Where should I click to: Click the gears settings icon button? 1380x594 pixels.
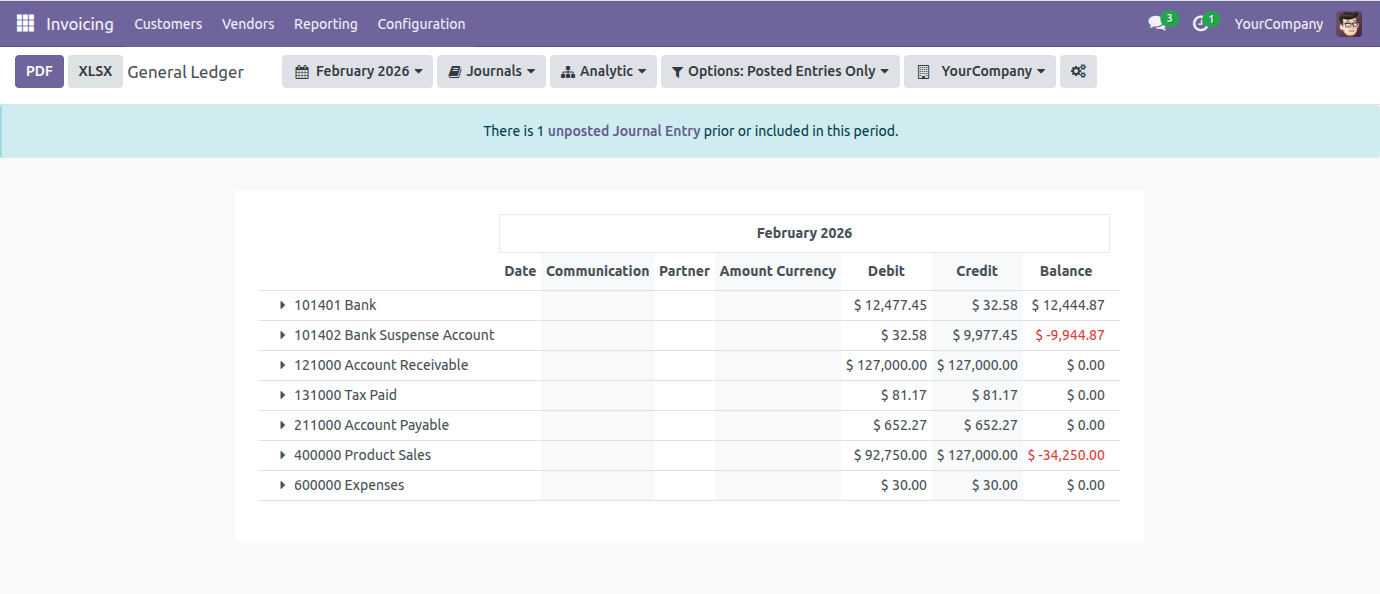coord(1078,72)
